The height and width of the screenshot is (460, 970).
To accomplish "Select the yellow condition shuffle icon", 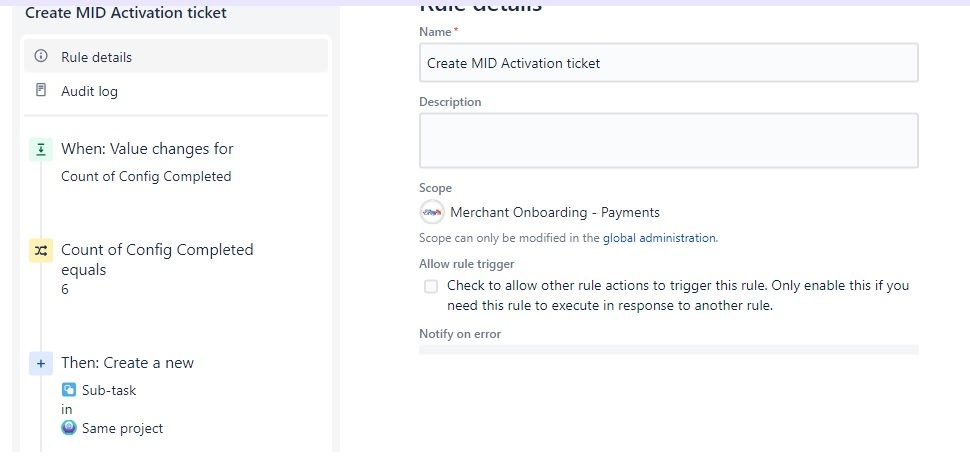I will [41, 250].
